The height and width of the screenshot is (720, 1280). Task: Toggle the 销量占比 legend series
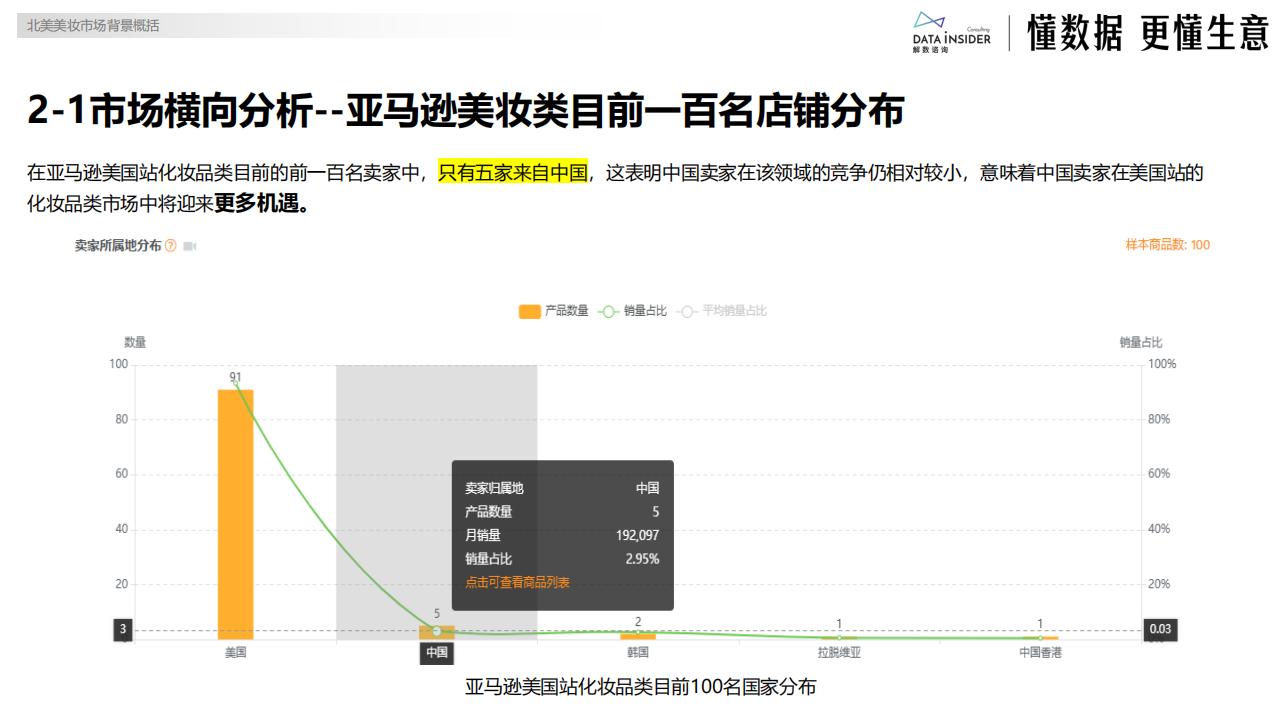point(632,311)
